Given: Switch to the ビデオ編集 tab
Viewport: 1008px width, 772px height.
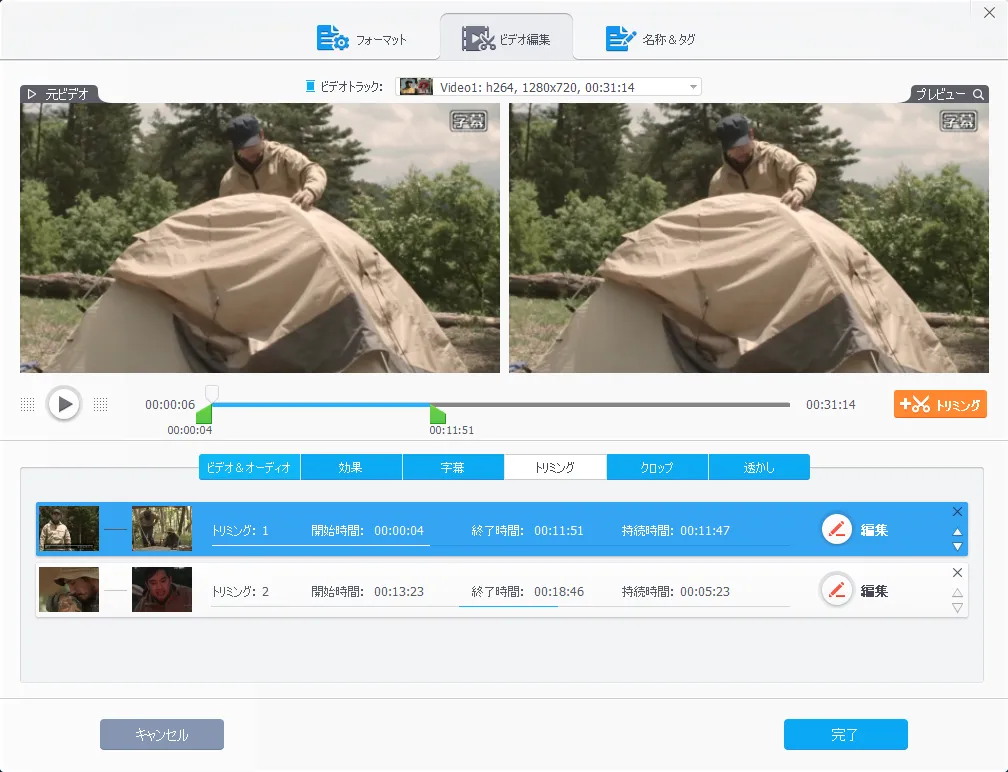Looking at the screenshot, I should (506, 39).
